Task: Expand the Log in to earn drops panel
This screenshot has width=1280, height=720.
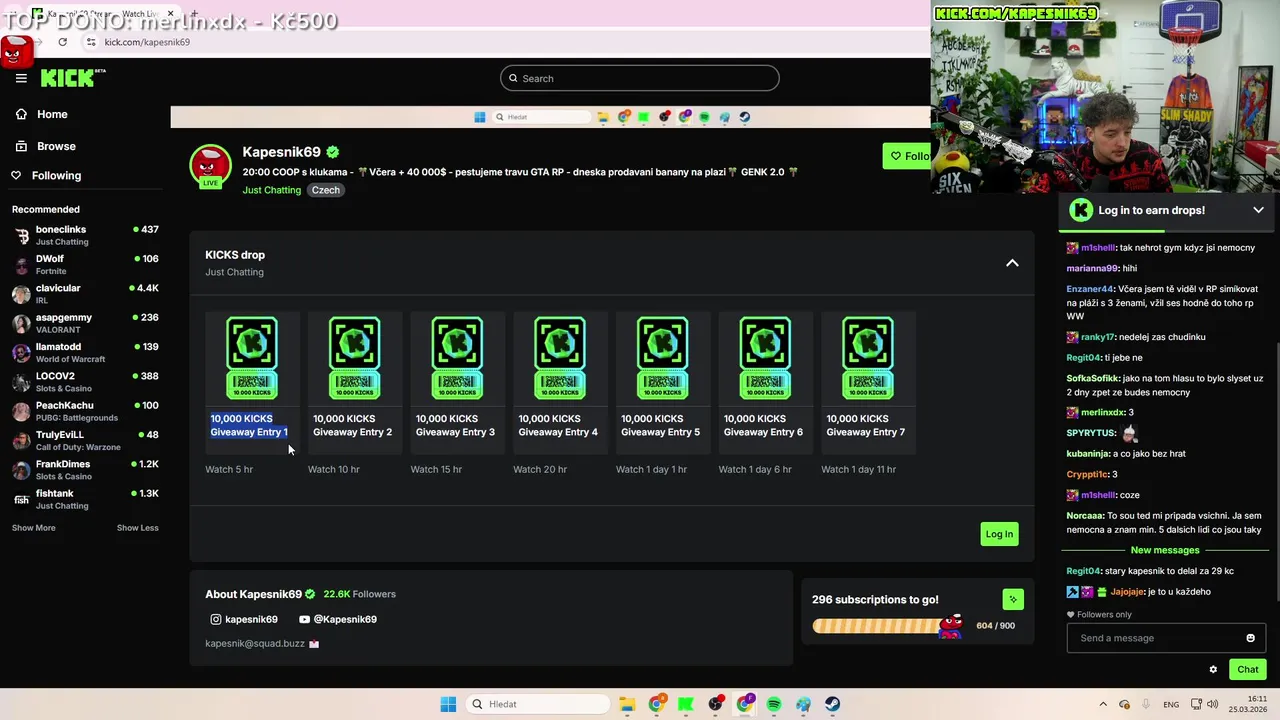Action: coord(1258,210)
